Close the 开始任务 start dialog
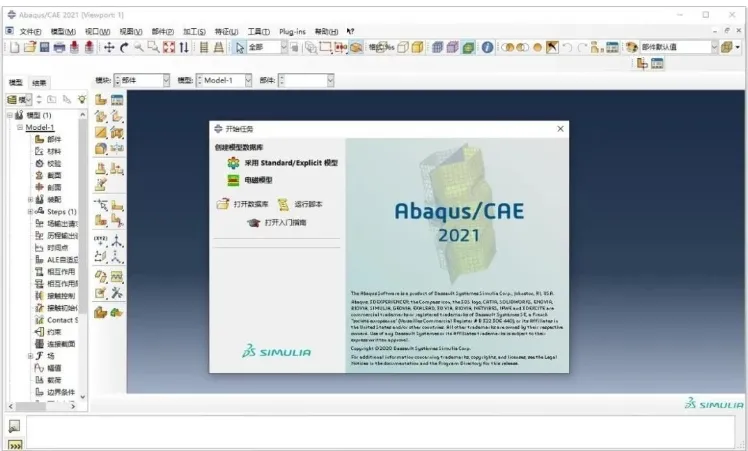The width and height of the screenshot is (748, 451). (561, 129)
